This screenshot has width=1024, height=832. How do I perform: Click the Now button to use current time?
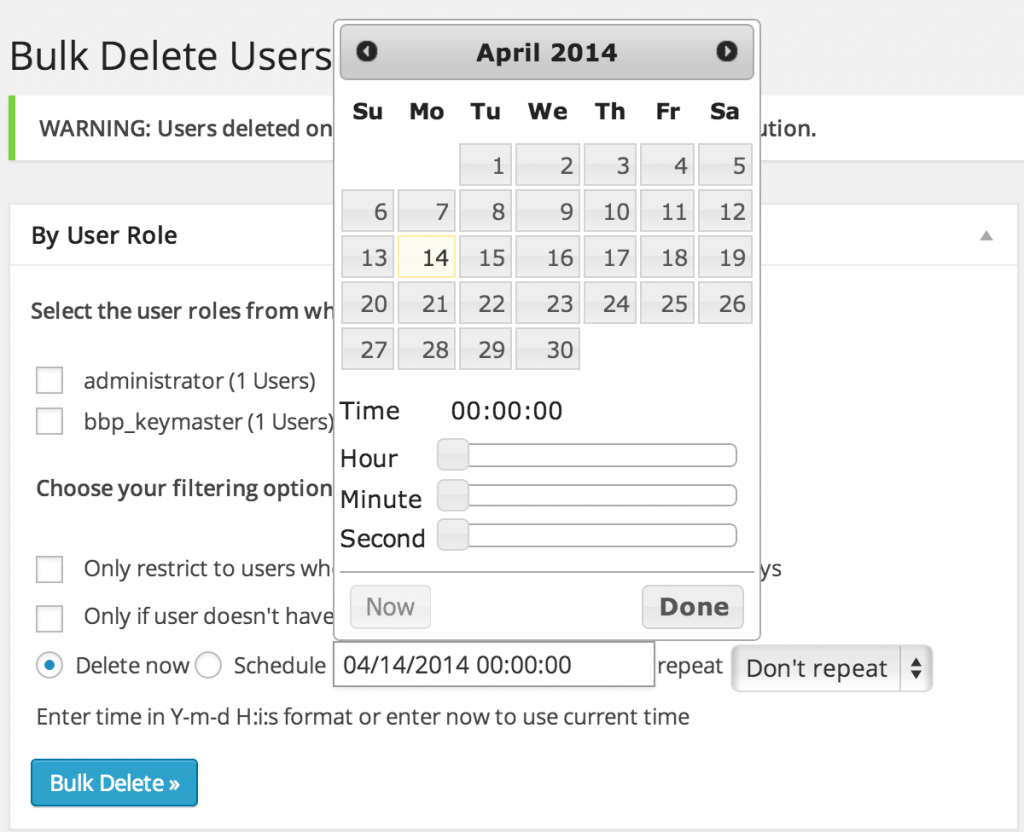tap(389, 606)
